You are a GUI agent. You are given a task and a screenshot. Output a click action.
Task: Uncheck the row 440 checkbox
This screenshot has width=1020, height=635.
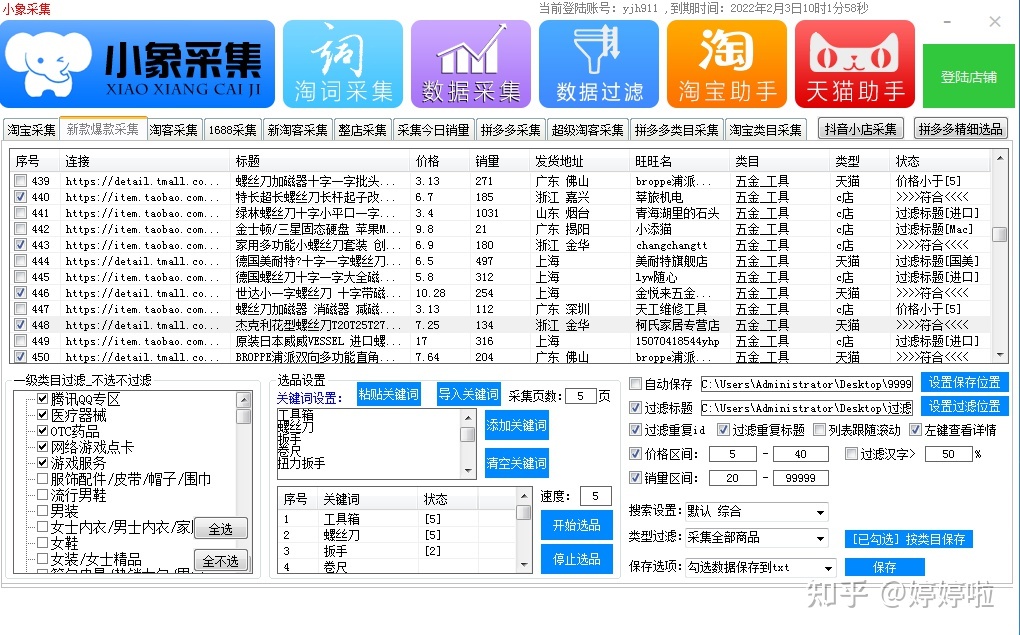[x=21, y=196]
